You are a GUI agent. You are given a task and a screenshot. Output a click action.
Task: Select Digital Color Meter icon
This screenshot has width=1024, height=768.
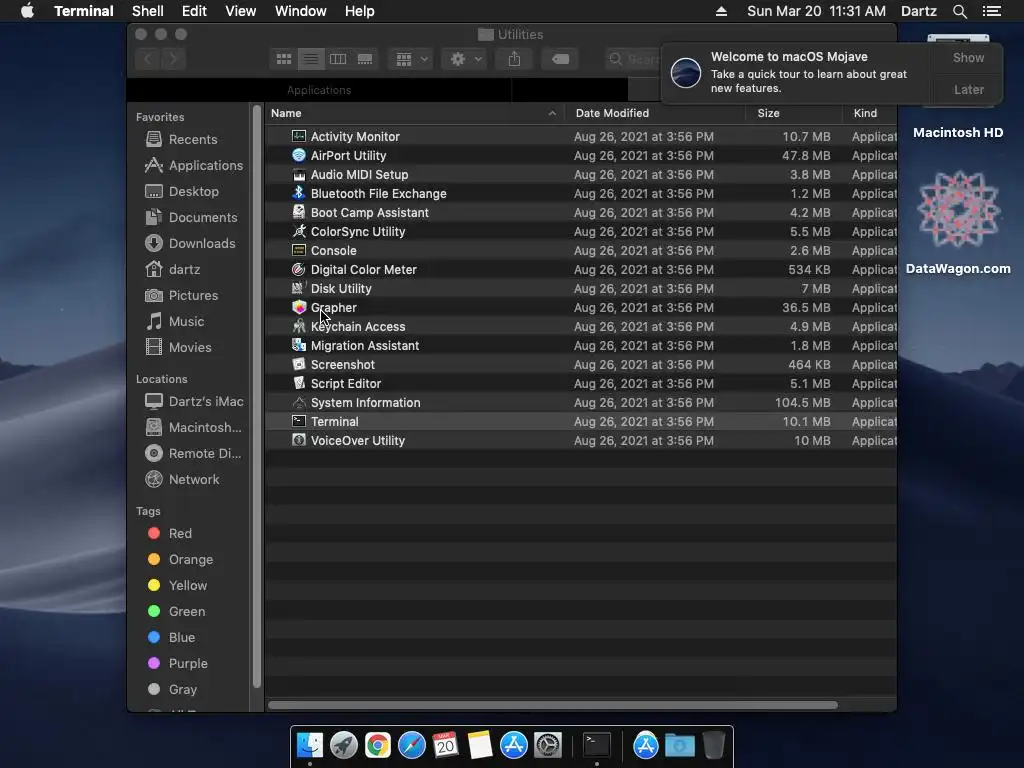pyautogui.click(x=298, y=269)
